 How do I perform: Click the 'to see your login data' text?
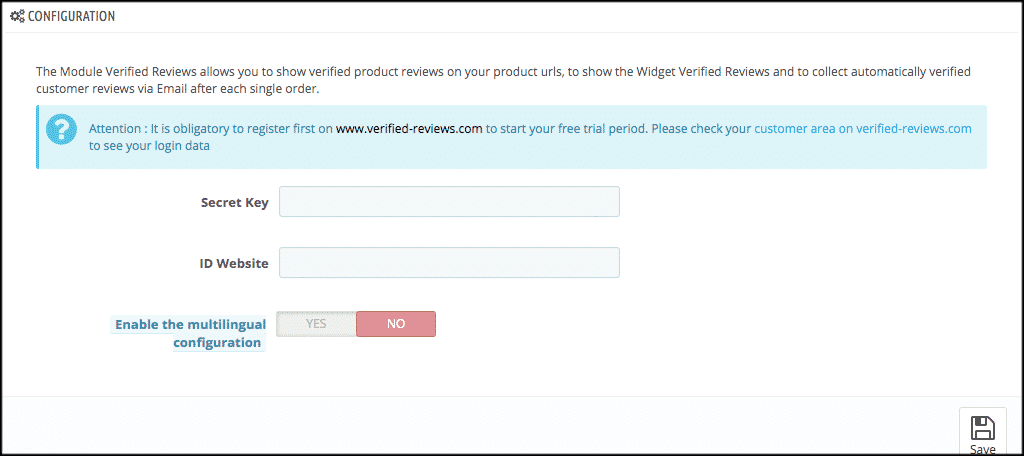point(150,146)
